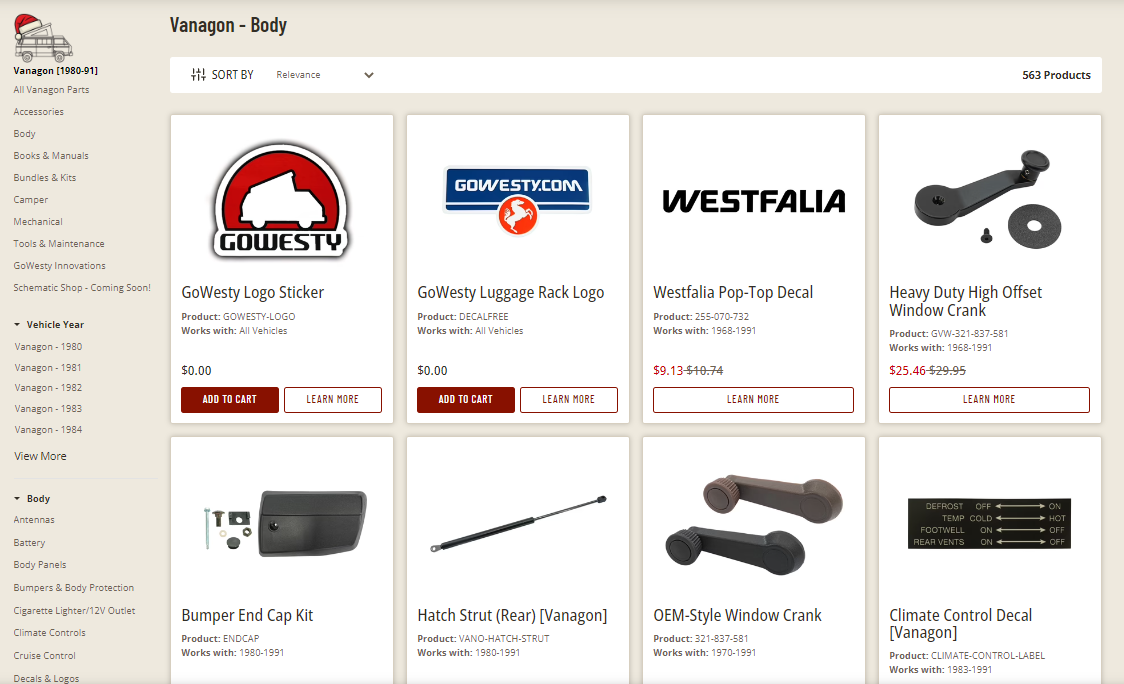
Task: Open GoWesty Logo Sticker product title
Action: 252,293
